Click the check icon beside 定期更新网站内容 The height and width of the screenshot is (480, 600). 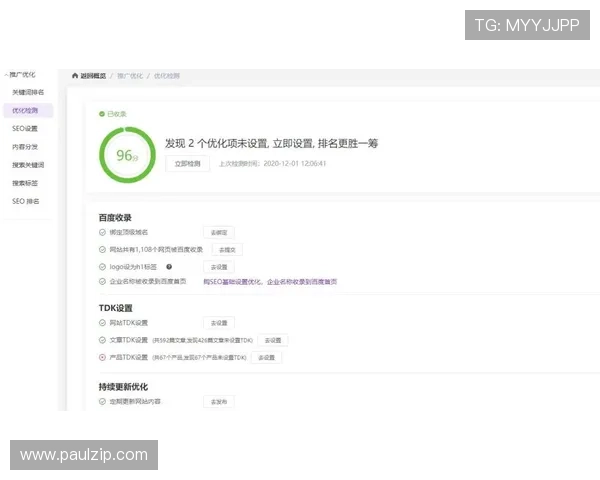pyautogui.click(x=102, y=402)
